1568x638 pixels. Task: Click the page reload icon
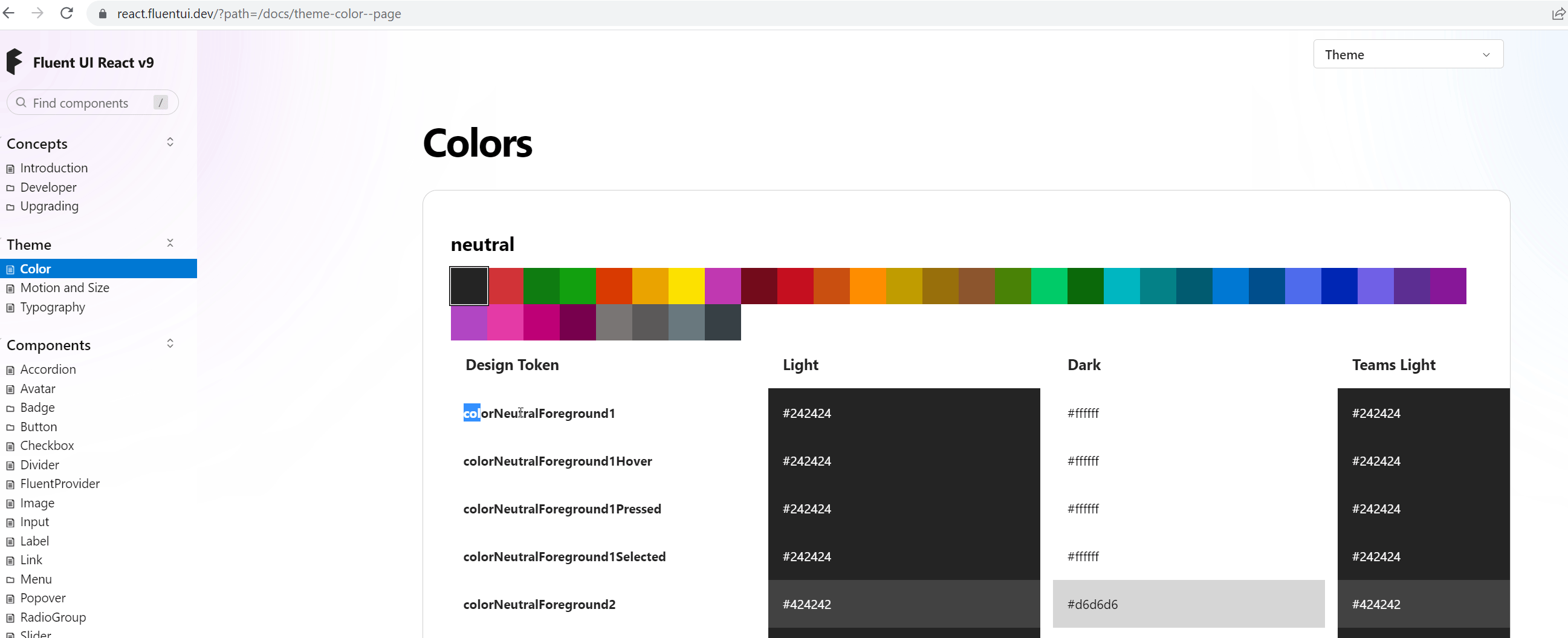point(66,13)
